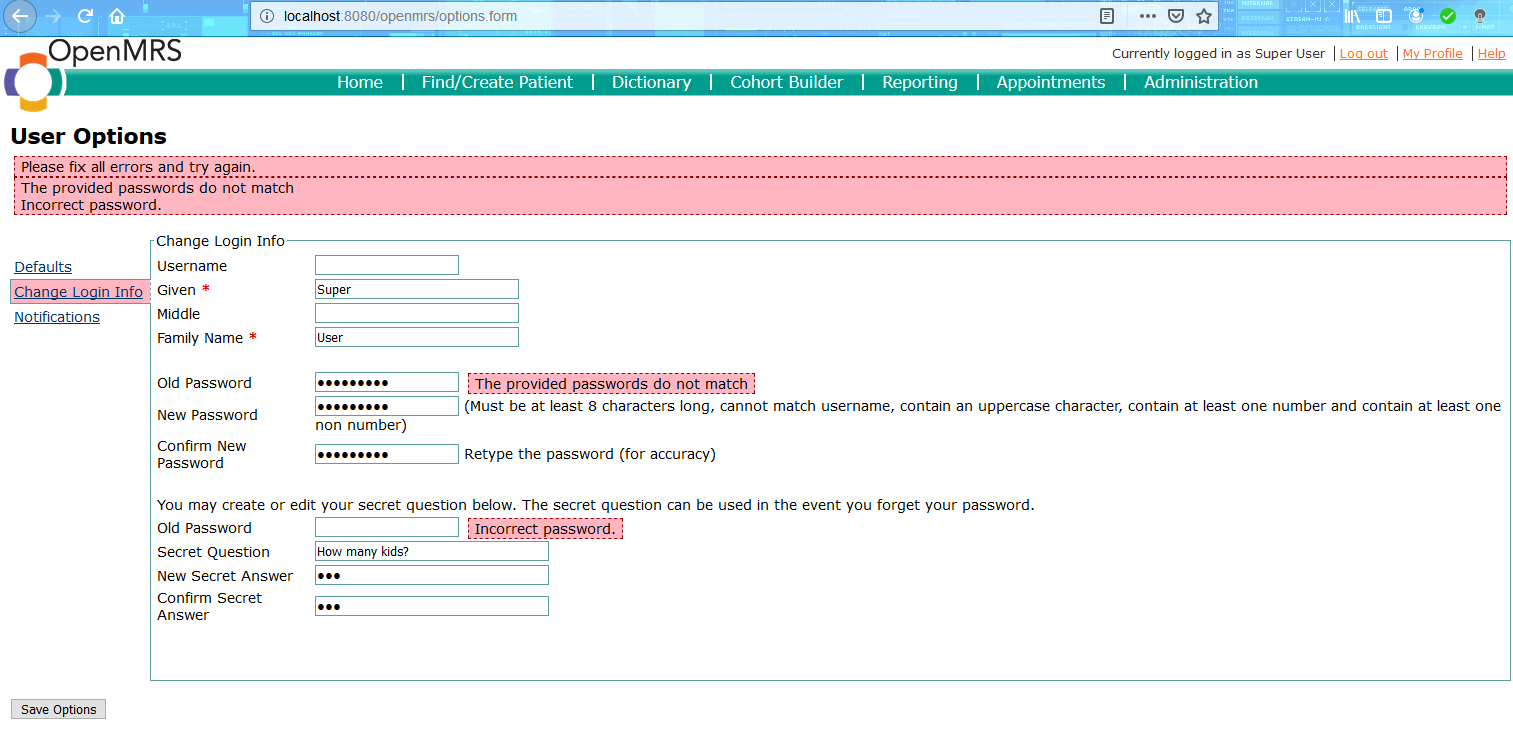Click the Given name field containing Super
This screenshot has width=1513, height=731.
417,289
